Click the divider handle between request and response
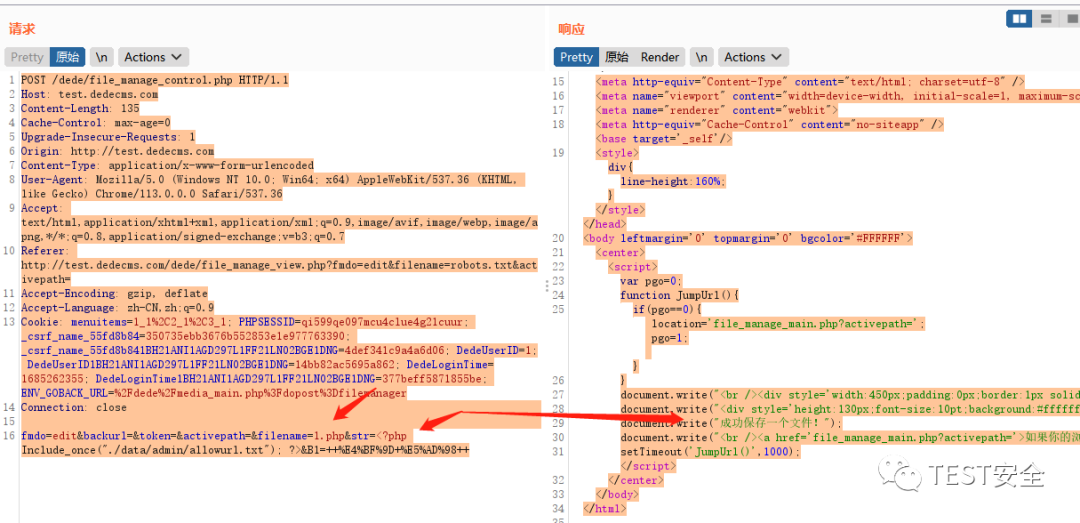The width and height of the screenshot is (1080, 523). pos(547,285)
